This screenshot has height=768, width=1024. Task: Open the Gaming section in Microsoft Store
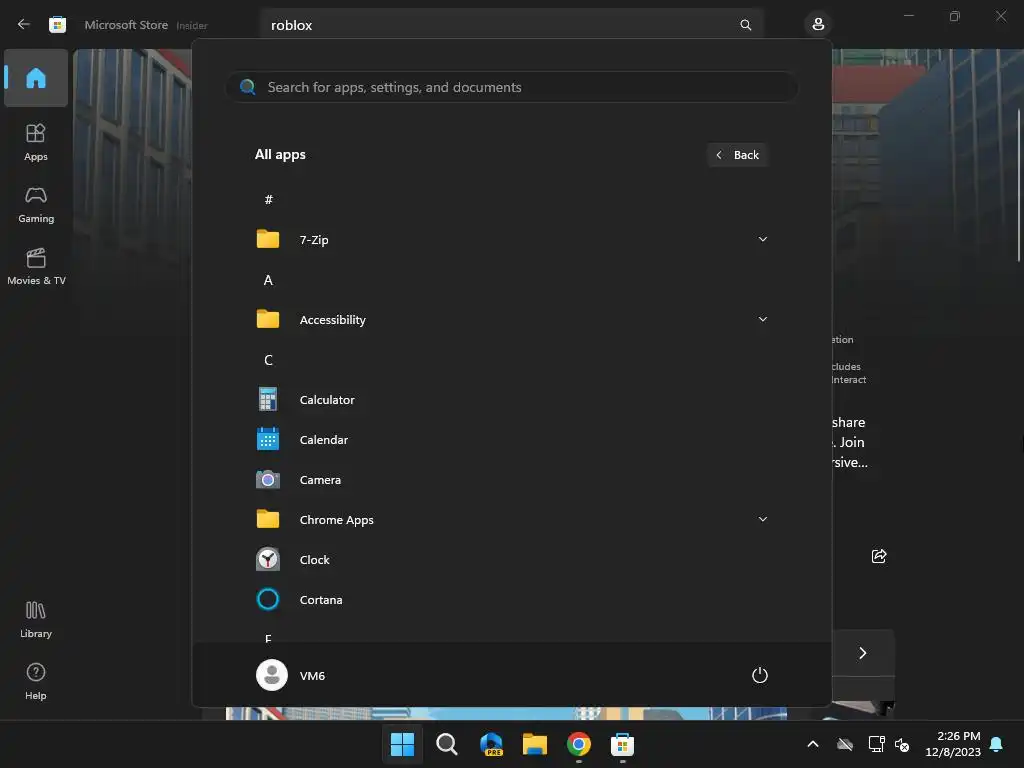(36, 204)
